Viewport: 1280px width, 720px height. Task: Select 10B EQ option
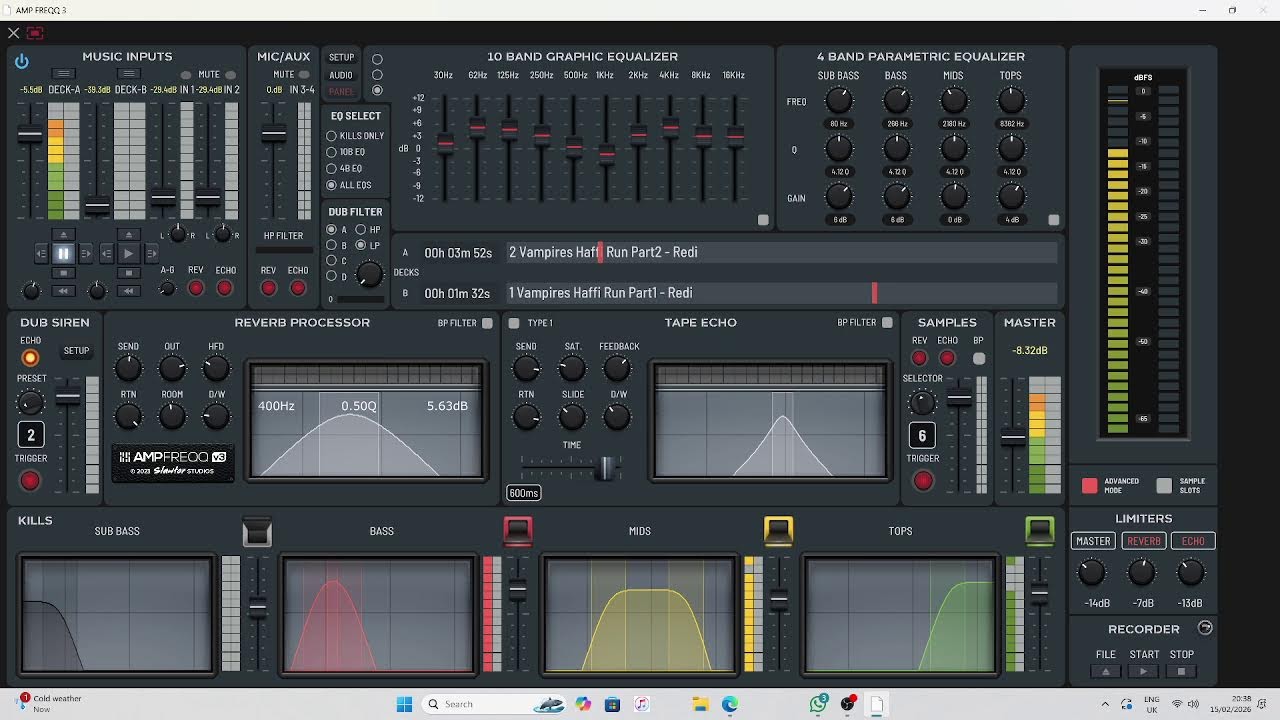331,152
